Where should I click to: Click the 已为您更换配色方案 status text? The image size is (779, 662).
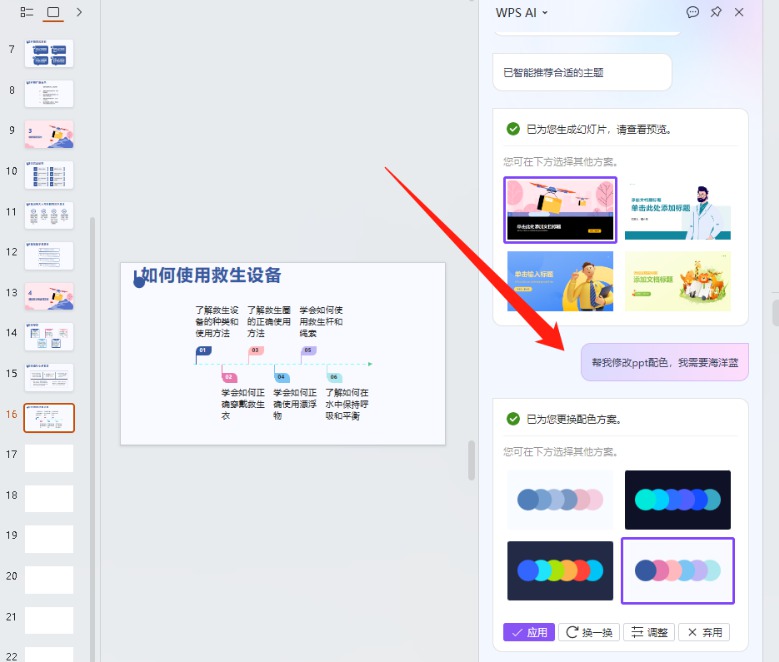574,419
